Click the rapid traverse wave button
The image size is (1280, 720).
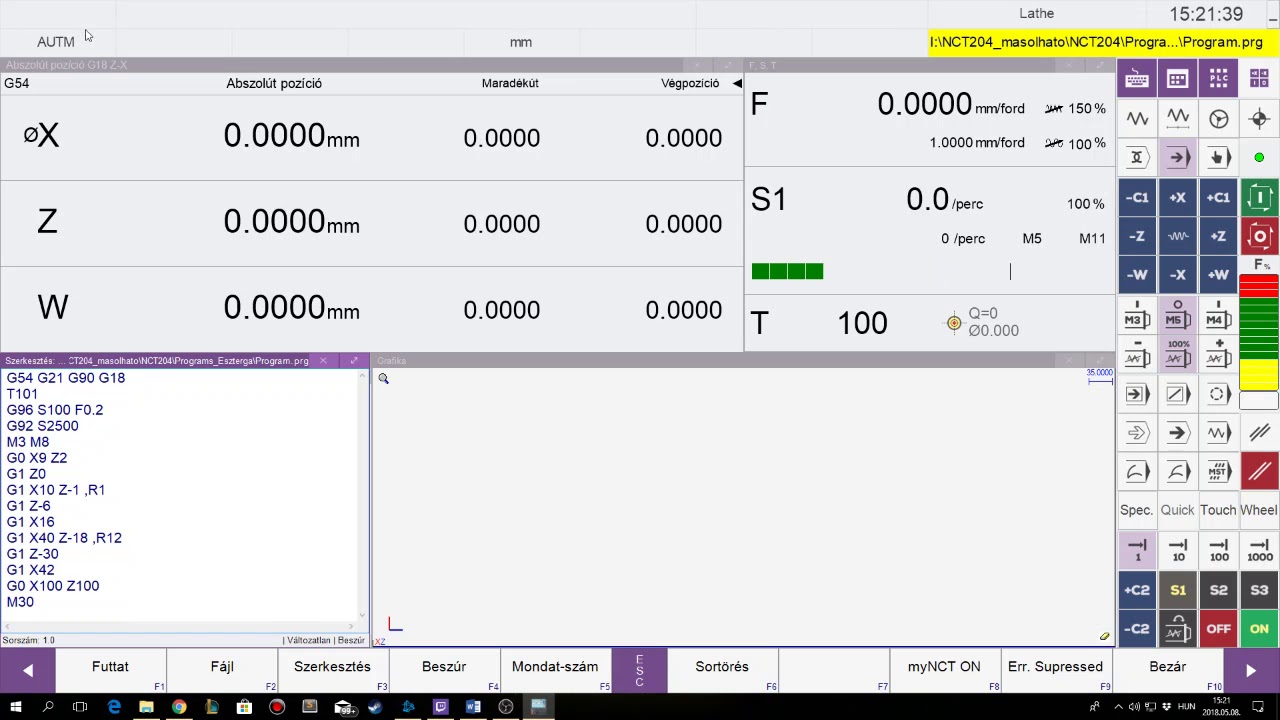pyautogui.click(x=1178, y=236)
